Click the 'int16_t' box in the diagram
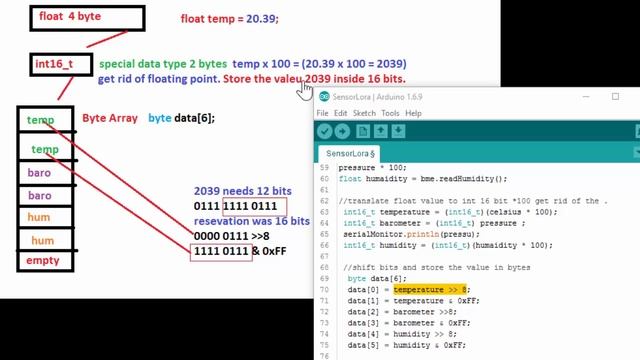 point(61,64)
